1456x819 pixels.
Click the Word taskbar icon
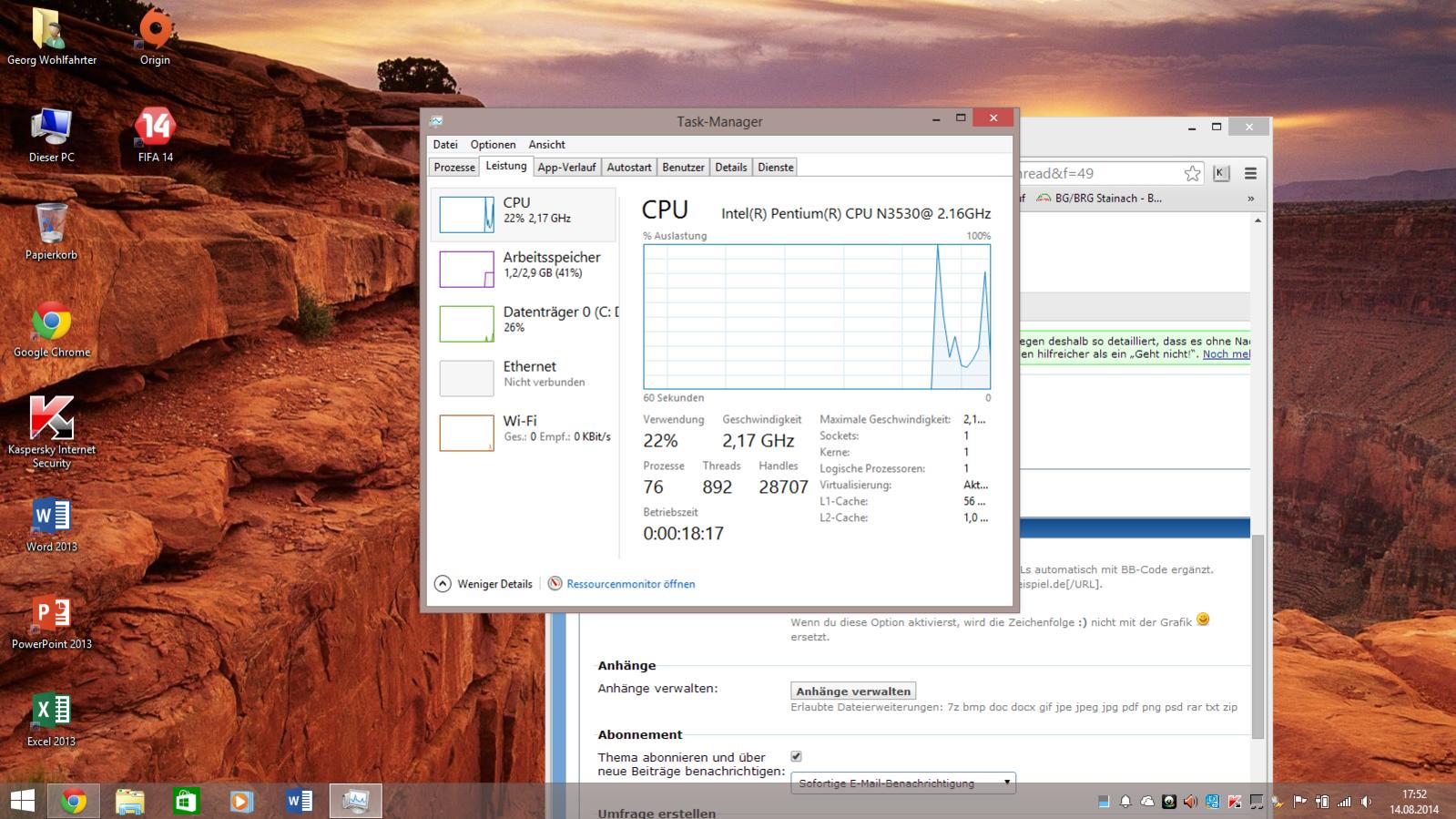[298, 801]
